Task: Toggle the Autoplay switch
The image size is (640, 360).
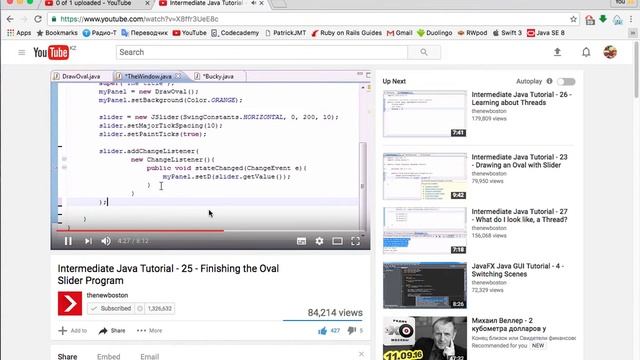Action: (567, 82)
